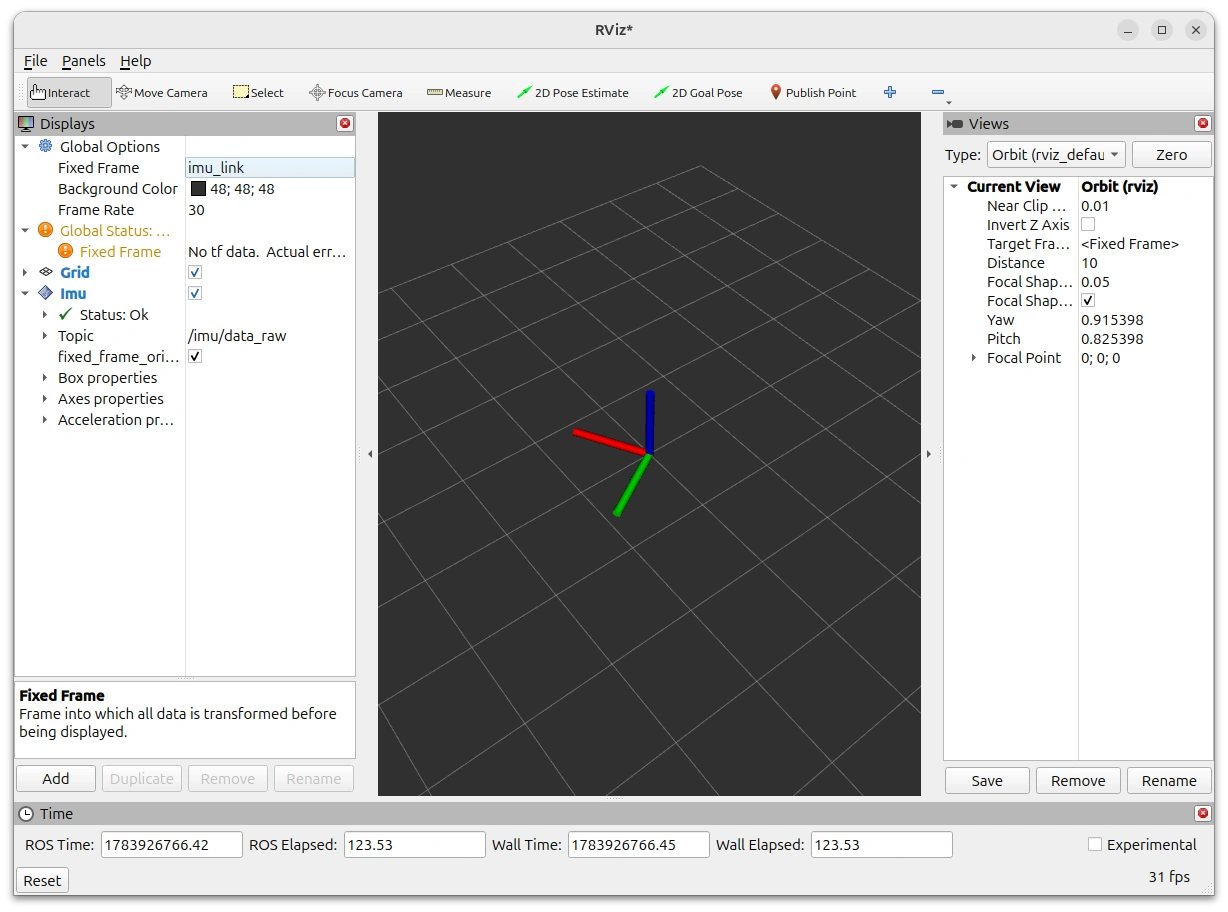Click the Imu display diamond icon
1228x912 pixels.
45,293
